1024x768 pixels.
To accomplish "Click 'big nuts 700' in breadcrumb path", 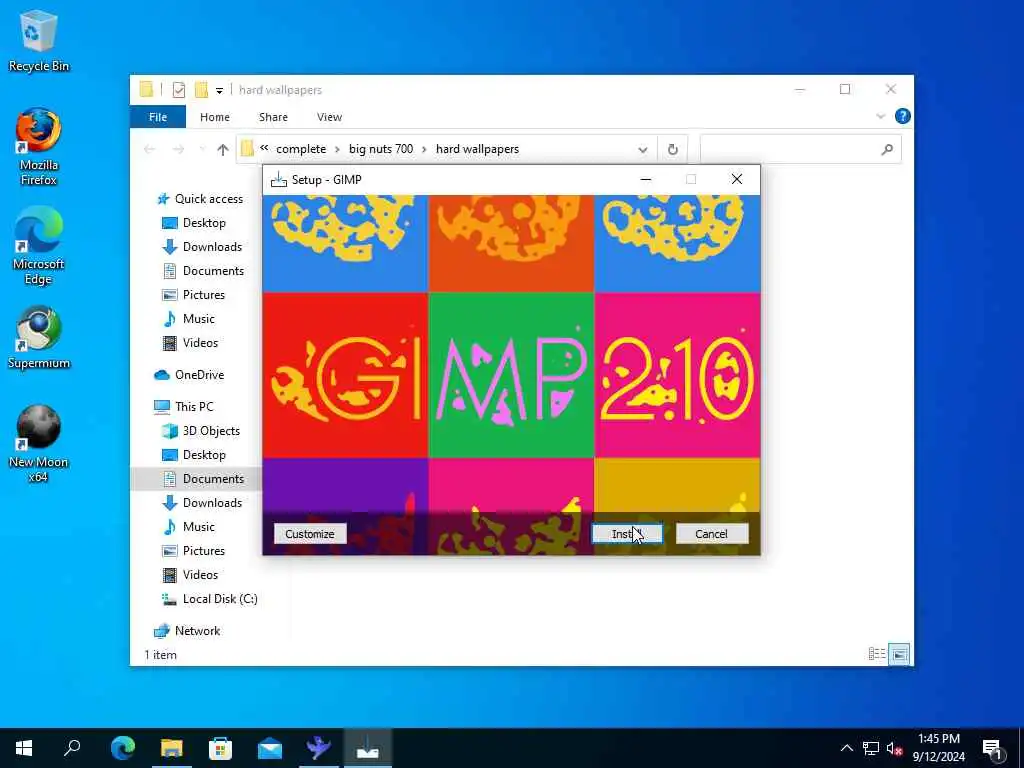I will 381,149.
